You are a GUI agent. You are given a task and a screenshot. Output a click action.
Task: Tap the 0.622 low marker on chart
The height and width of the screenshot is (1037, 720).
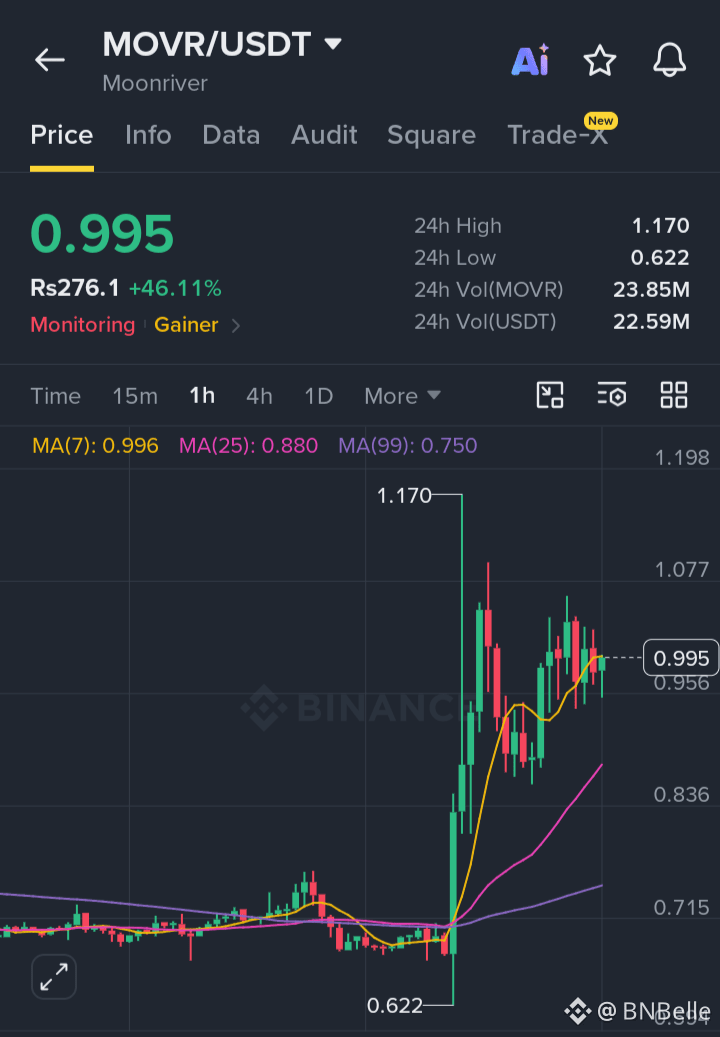395,1006
